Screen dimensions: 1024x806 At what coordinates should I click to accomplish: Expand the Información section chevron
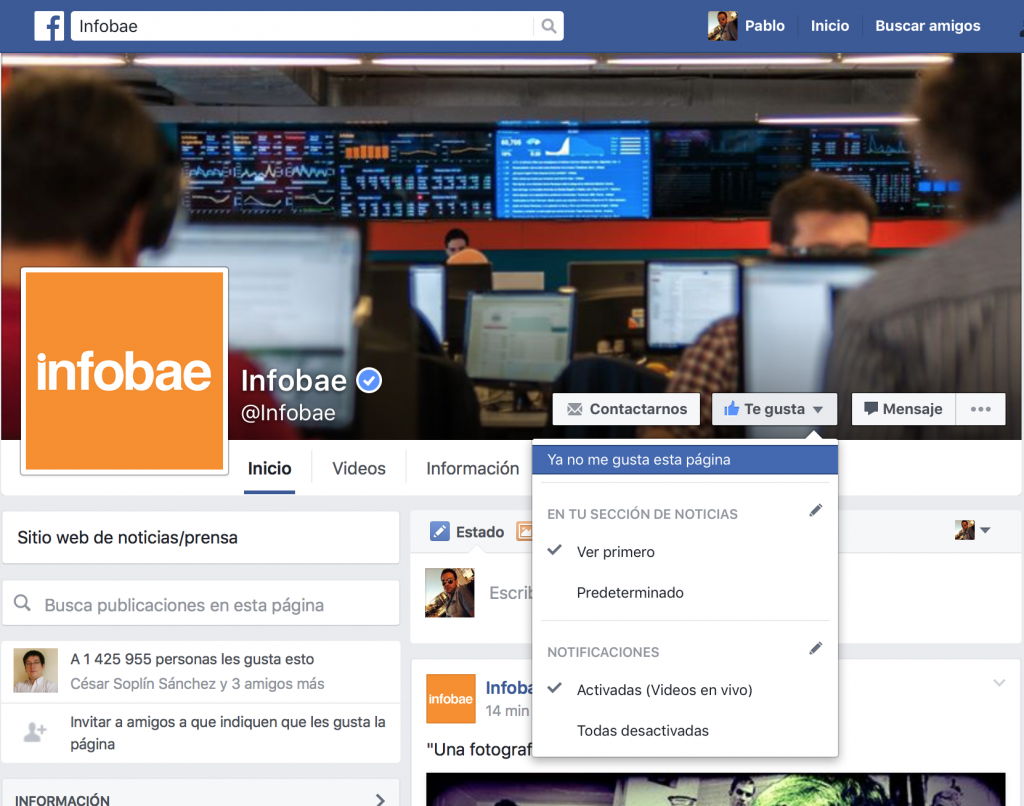[380, 799]
